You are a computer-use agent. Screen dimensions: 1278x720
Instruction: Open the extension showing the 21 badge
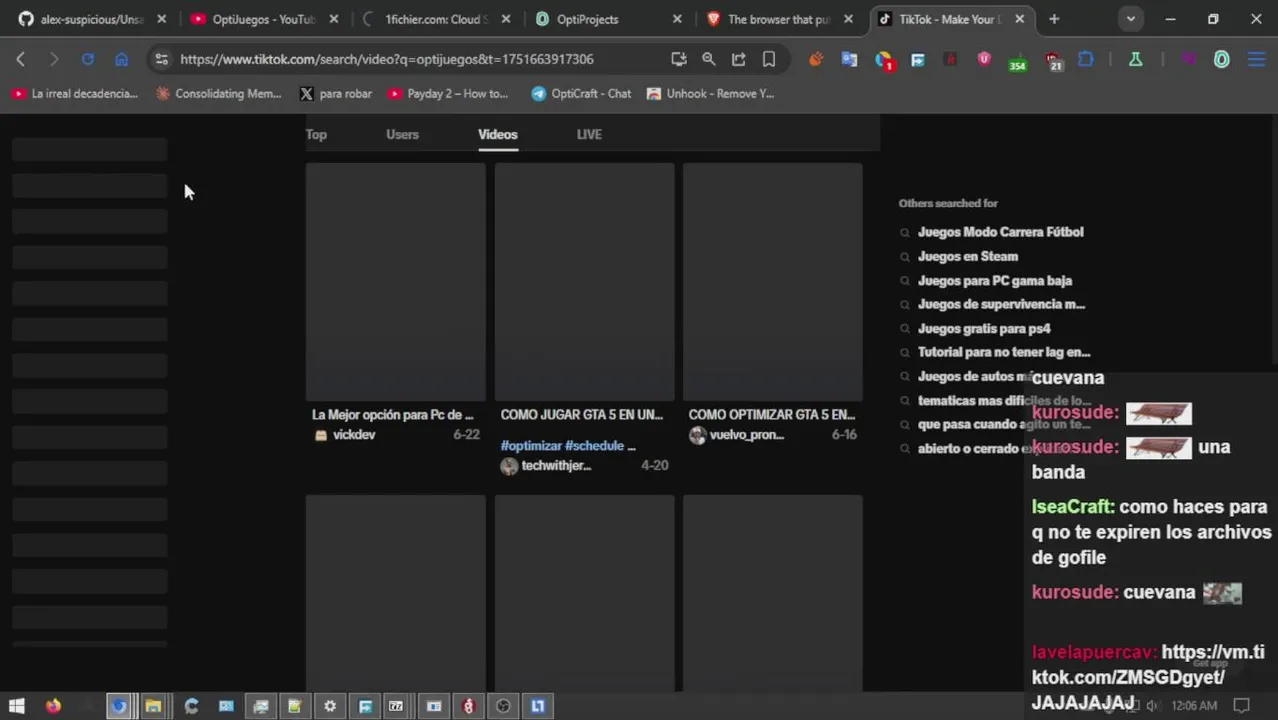point(1054,61)
